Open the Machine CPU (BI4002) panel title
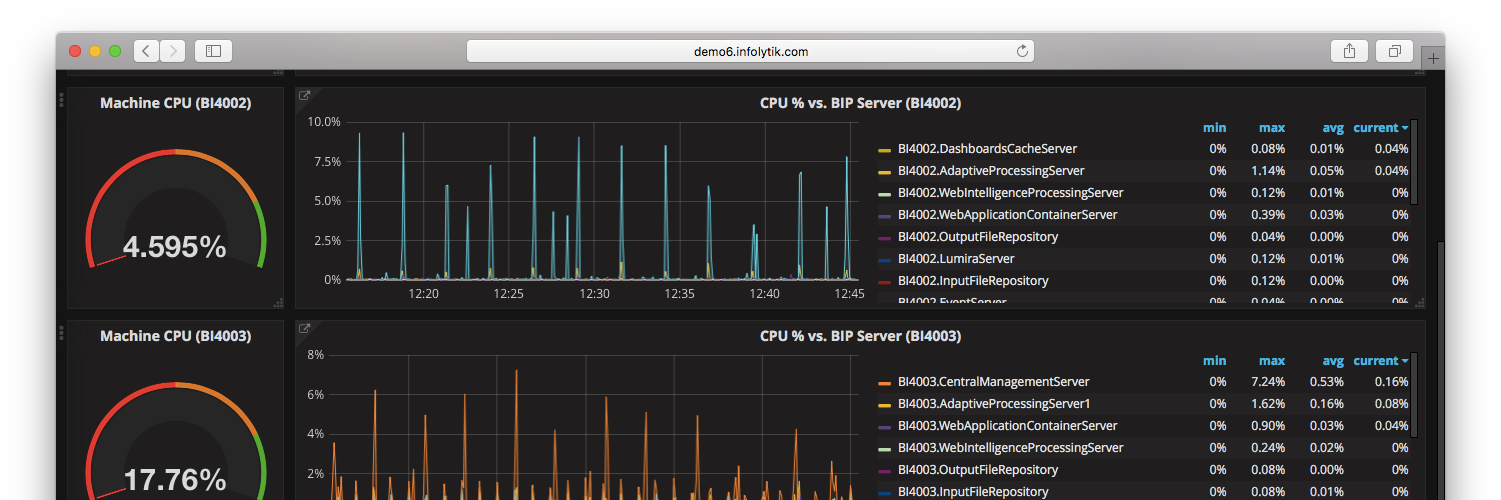The image size is (1501, 500). (175, 103)
